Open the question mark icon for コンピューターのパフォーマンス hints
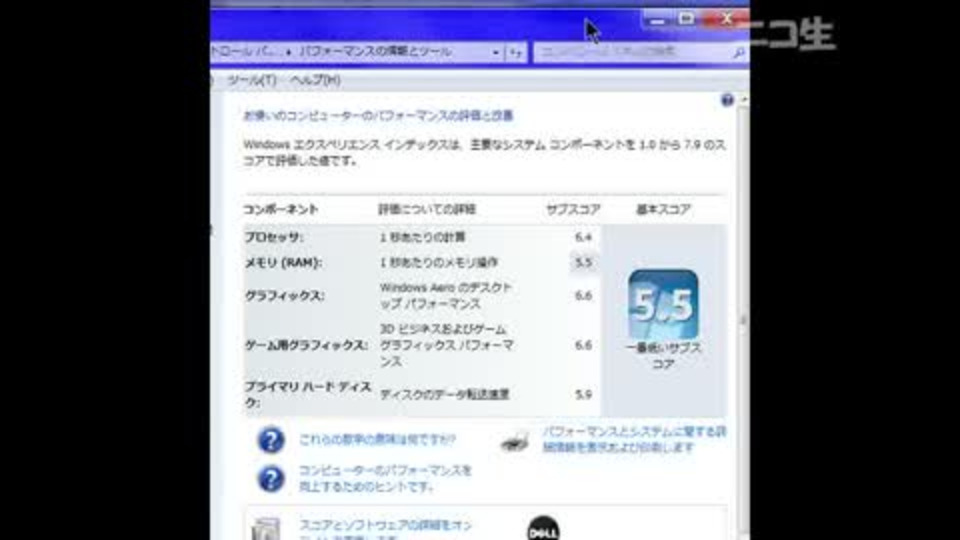The width and height of the screenshot is (960, 540). (x=270, y=479)
